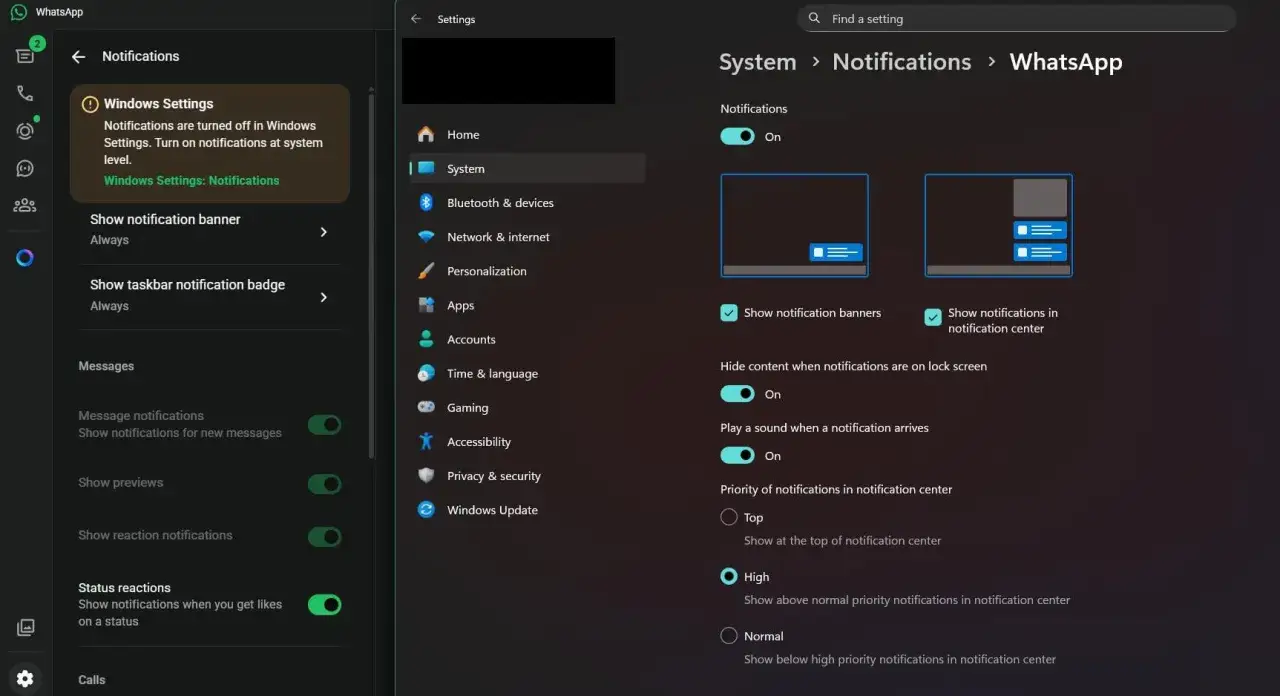Click the WhatsApp notifications panel scrollbar

point(372,275)
